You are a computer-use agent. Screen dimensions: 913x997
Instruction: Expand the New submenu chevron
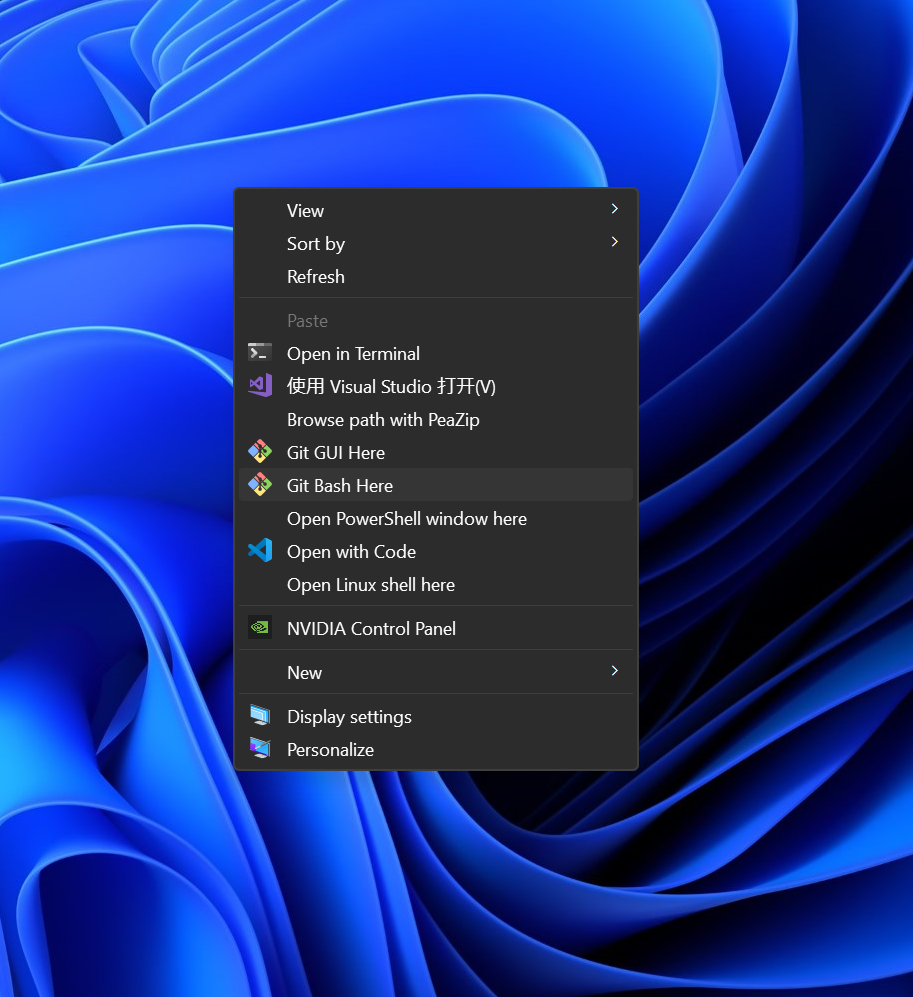click(614, 671)
